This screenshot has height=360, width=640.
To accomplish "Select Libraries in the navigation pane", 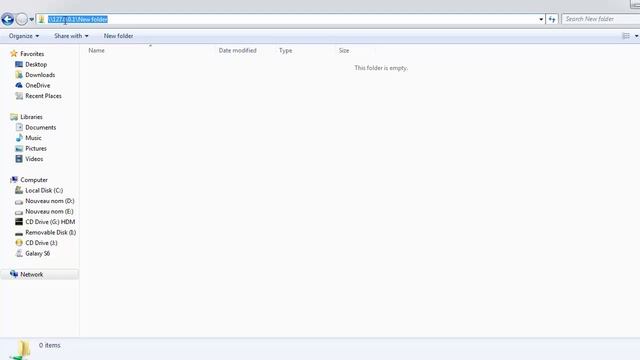I will 31,117.
